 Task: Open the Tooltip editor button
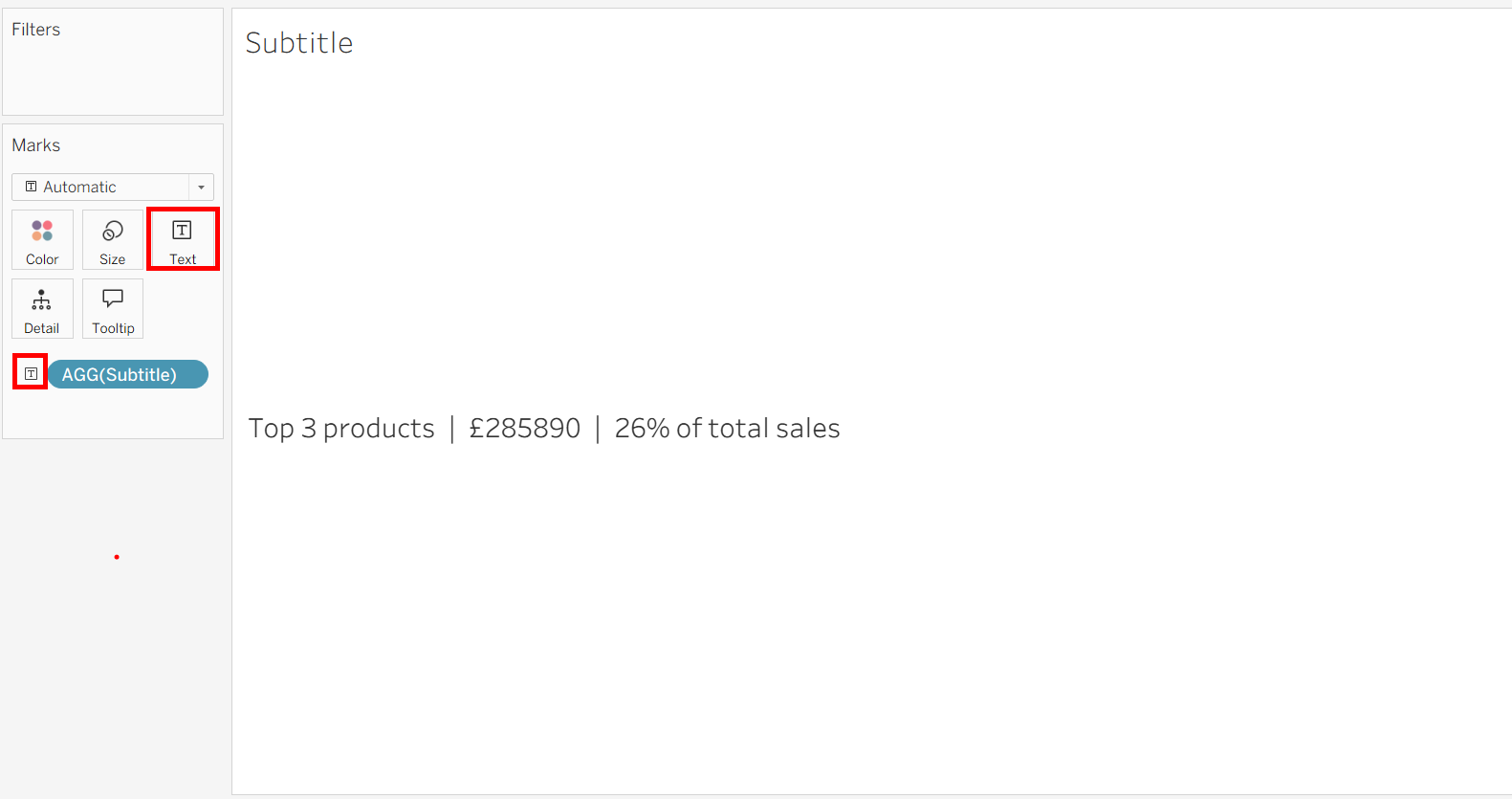click(x=113, y=308)
